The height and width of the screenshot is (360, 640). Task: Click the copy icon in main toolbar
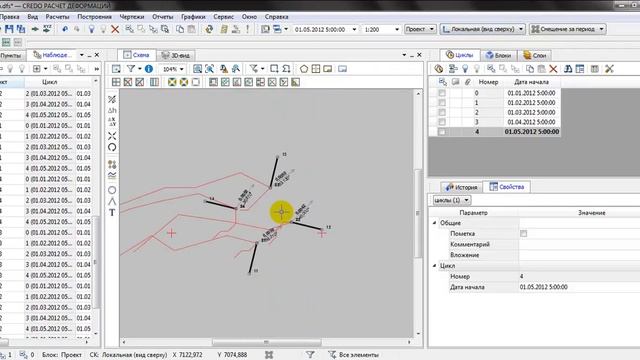tap(180, 29)
